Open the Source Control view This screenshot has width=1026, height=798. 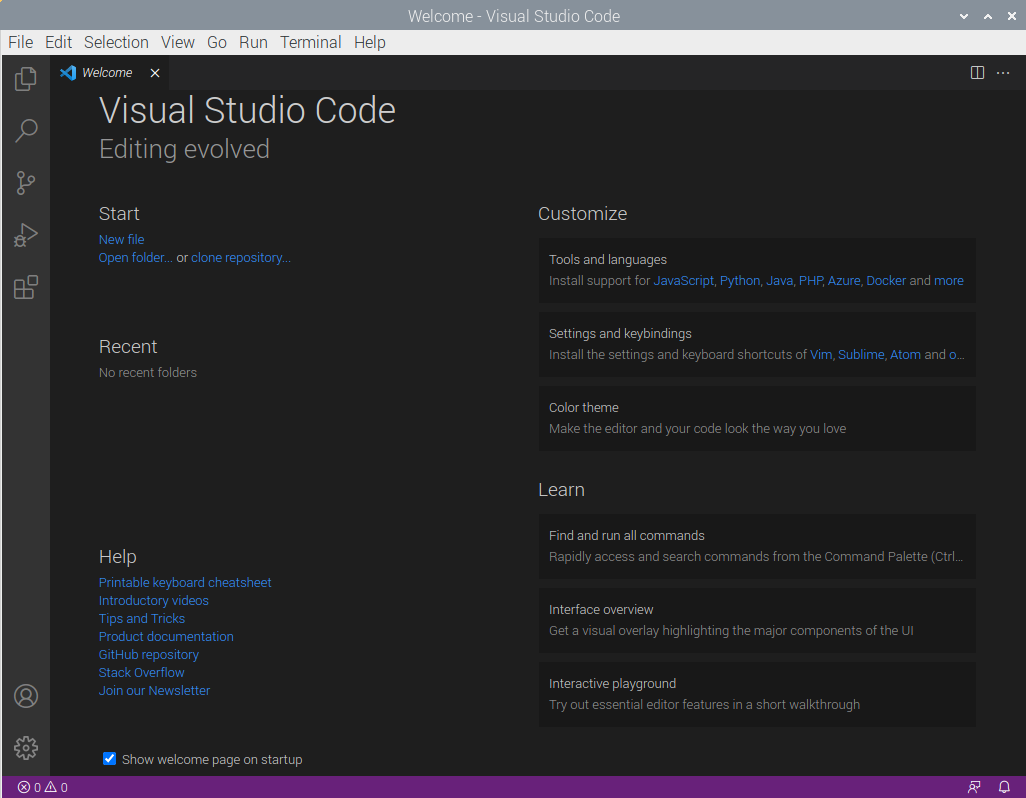pos(26,183)
